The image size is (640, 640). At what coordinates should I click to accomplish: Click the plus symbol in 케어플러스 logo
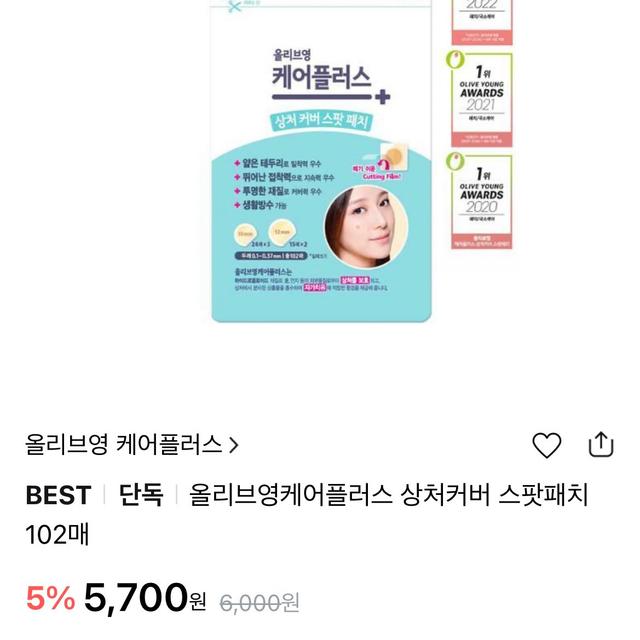[382, 97]
